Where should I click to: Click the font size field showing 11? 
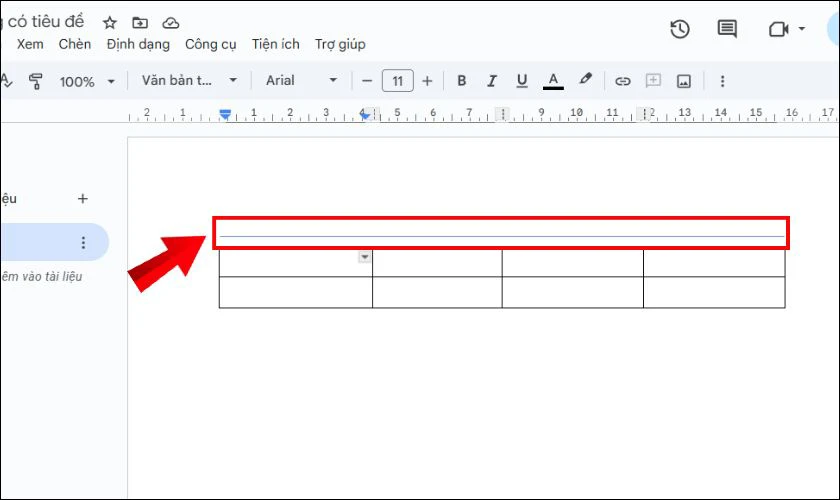pyautogui.click(x=398, y=81)
